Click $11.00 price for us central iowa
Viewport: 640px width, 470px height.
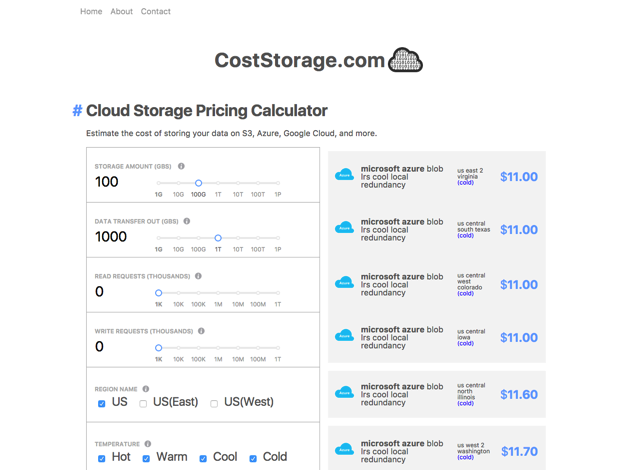[519, 337]
